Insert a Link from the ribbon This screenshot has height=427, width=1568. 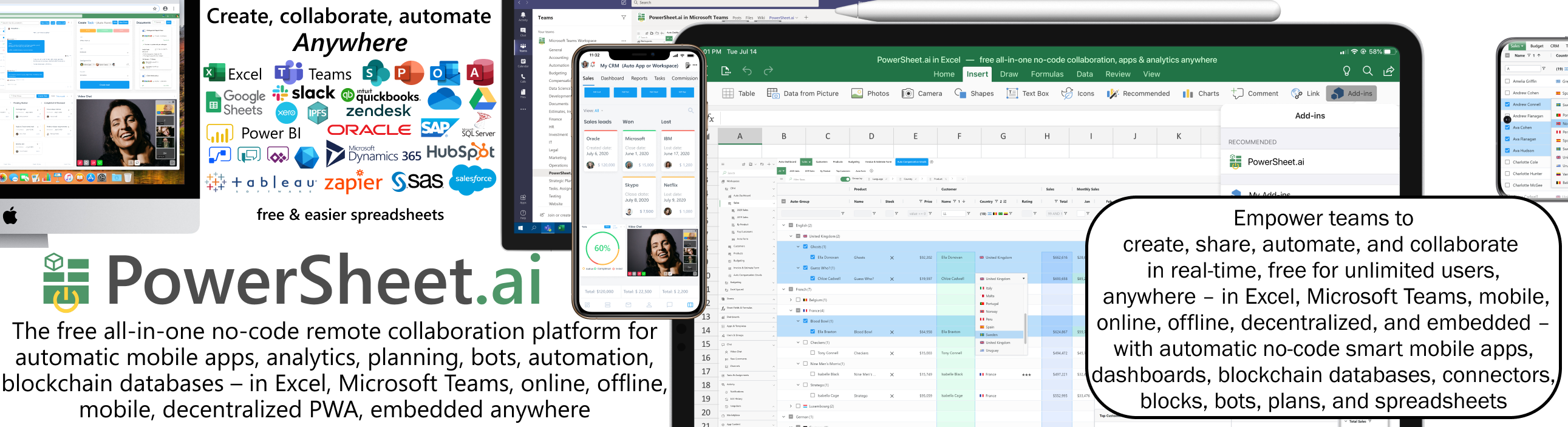tap(1305, 93)
